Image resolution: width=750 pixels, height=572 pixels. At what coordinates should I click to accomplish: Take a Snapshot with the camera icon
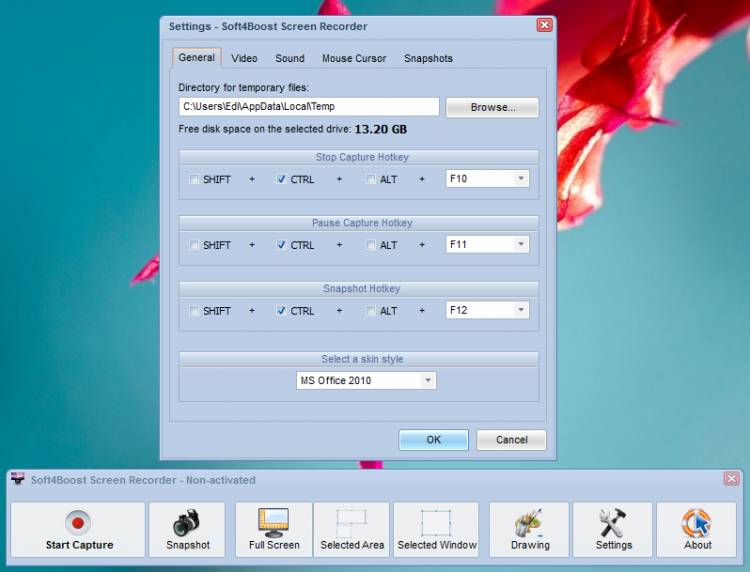point(188,529)
